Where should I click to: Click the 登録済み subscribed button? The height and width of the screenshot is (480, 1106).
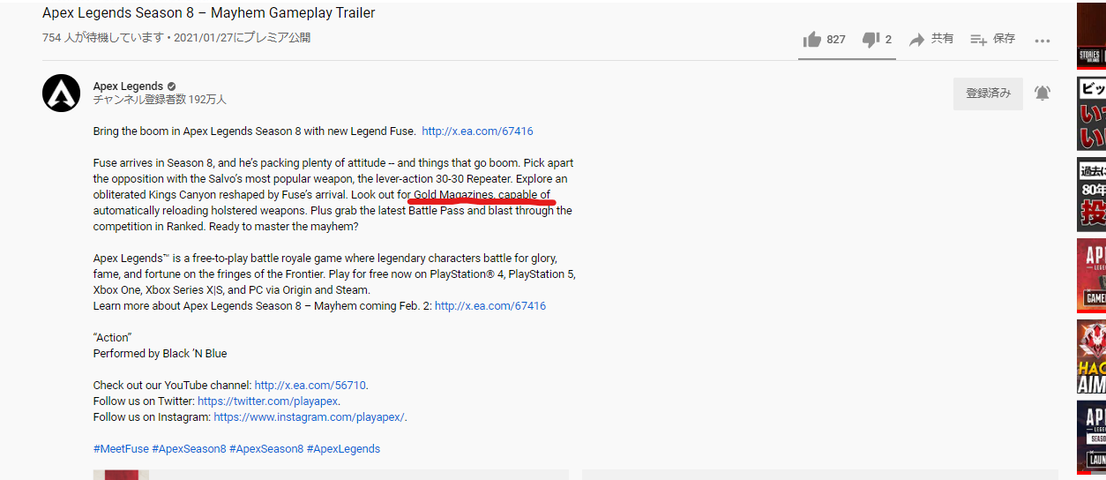click(x=988, y=93)
